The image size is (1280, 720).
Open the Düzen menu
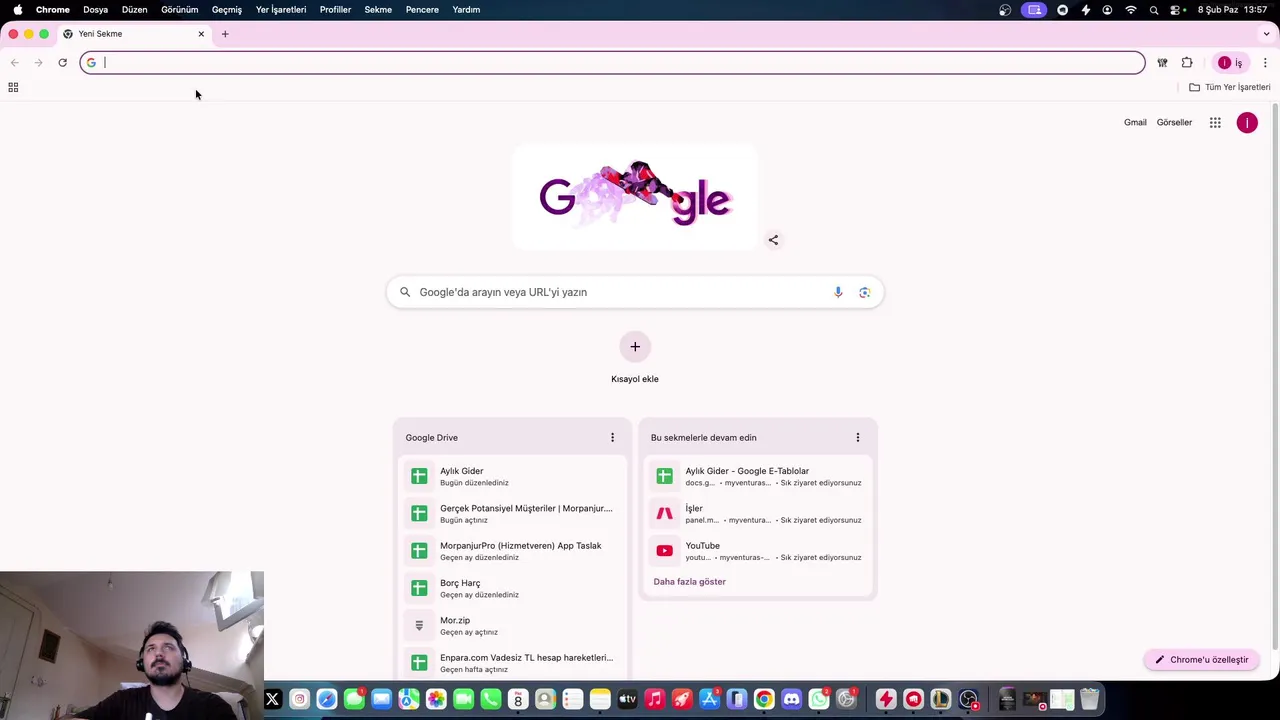(134, 10)
